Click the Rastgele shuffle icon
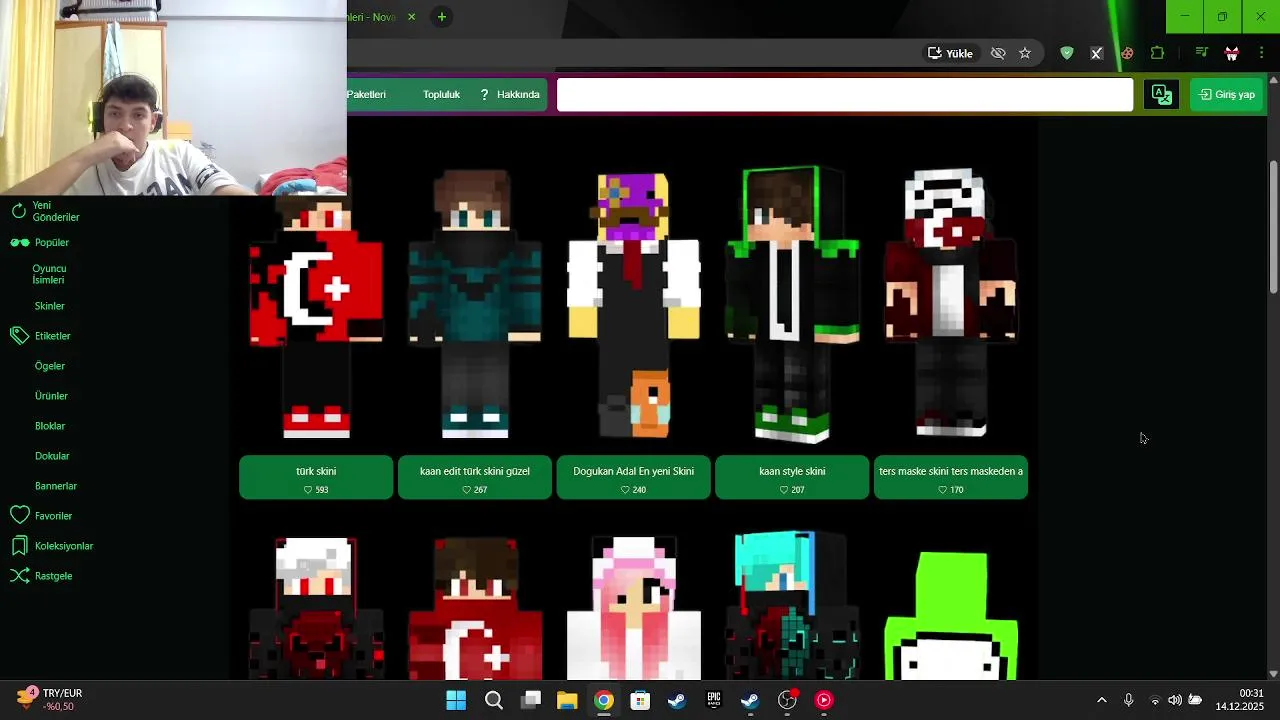The width and height of the screenshot is (1280, 720). (19, 576)
